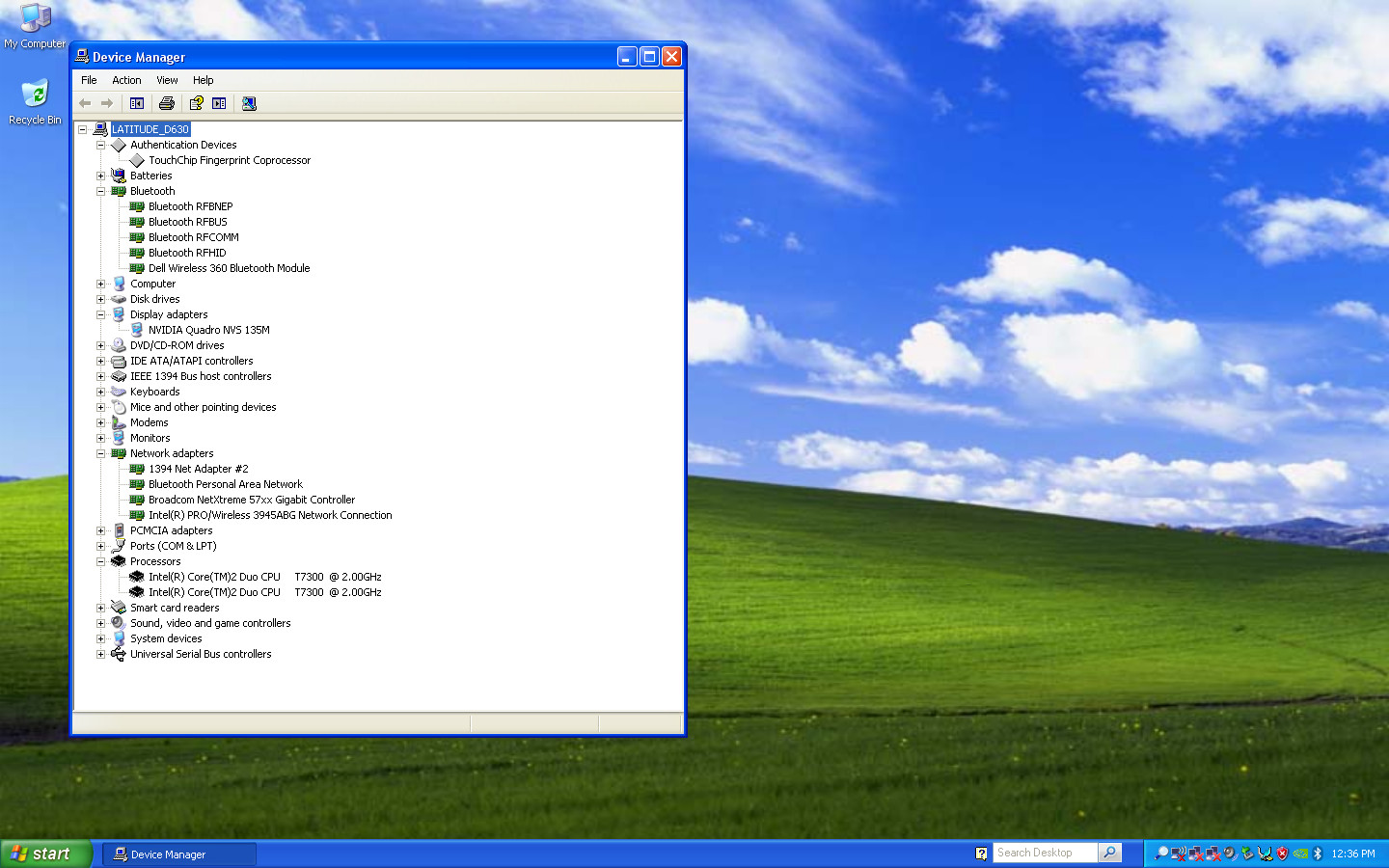The width and height of the screenshot is (1389, 868).
Task: Expand the IDE ATA/ATAPI controllers category
Action: pyautogui.click(x=100, y=361)
